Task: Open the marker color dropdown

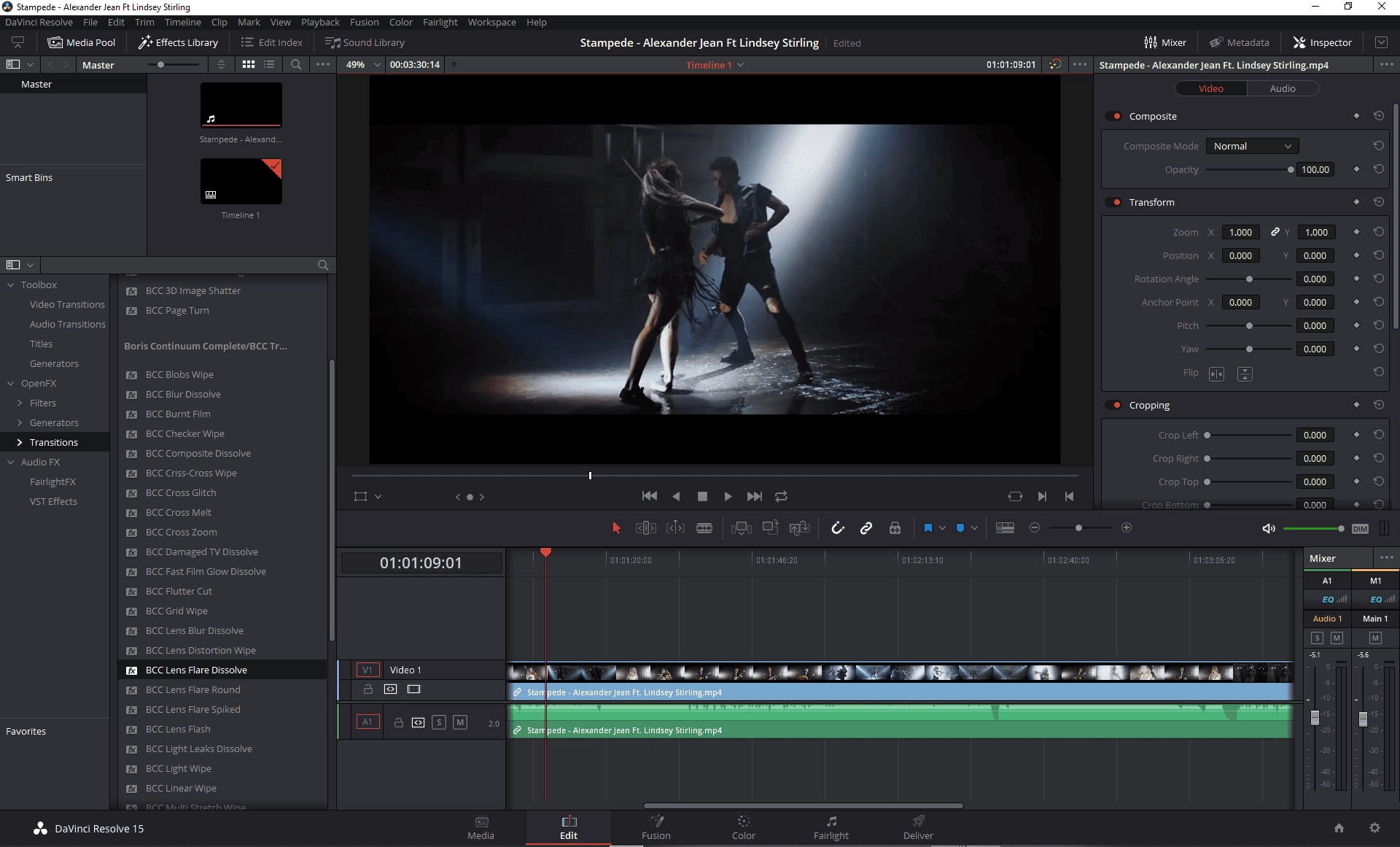Action: 974,528
